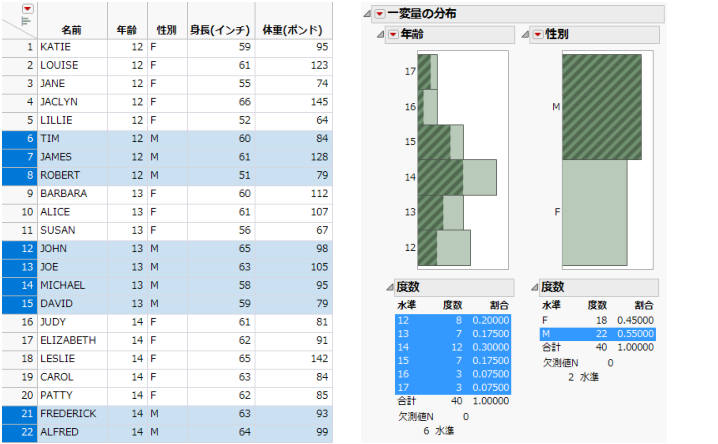The image size is (718, 444).
Task: Click the weight cell 128 for JAMES
Action: click(x=293, y=157)
